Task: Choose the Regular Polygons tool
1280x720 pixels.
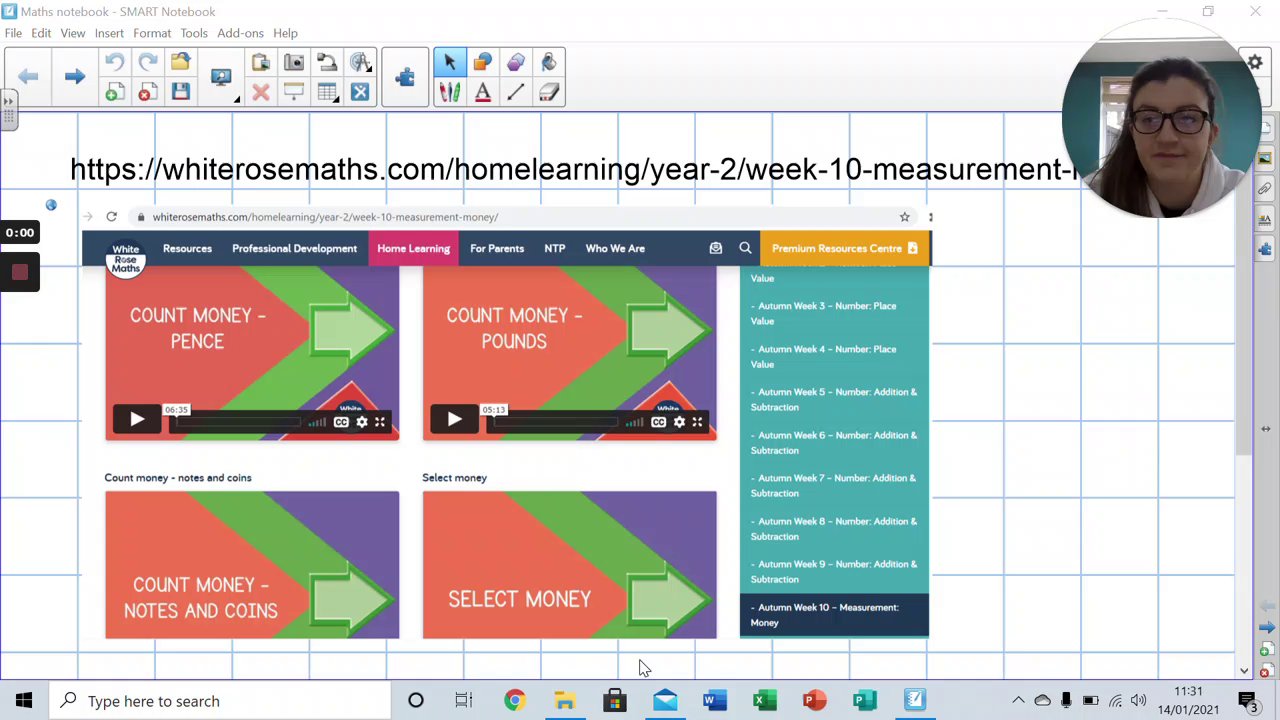Action: (x=516, y=63)
